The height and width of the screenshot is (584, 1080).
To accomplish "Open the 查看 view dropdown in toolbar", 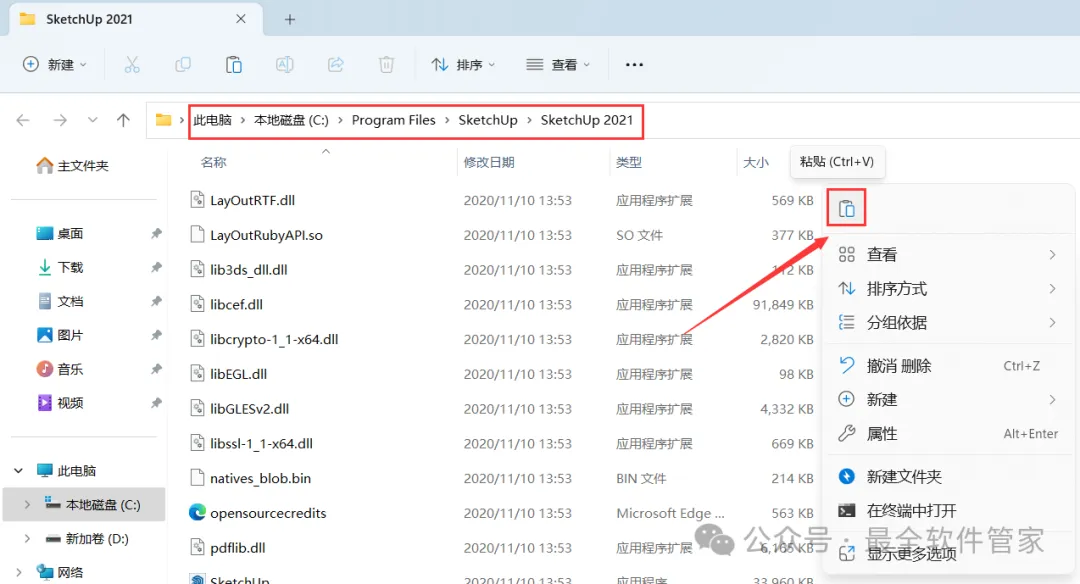I will click(x=558, y=65).
